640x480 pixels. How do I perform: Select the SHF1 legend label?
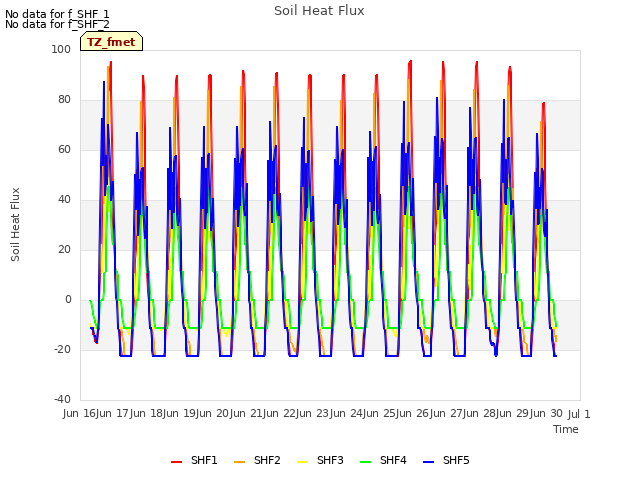(204, 460)
